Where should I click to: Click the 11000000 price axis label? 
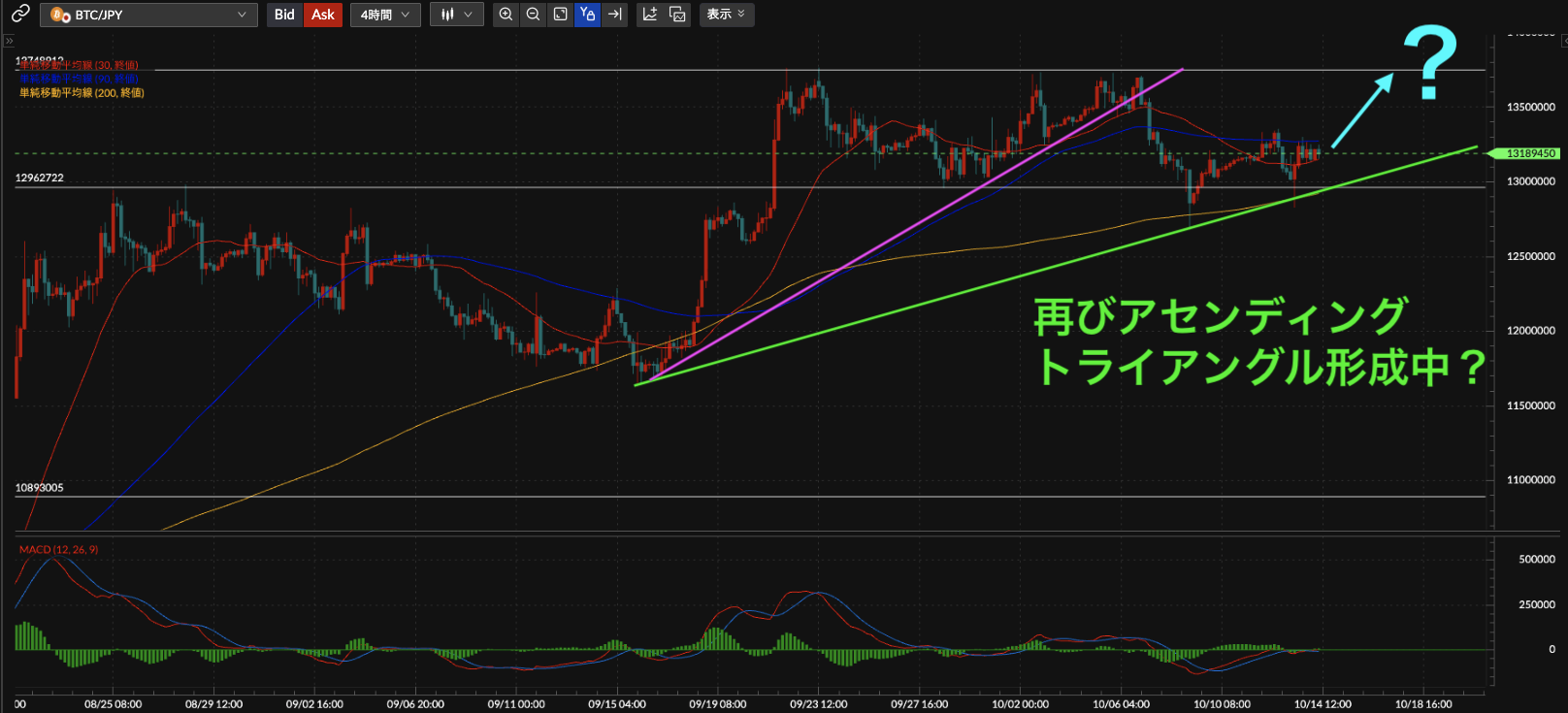tap(1530, 480)
